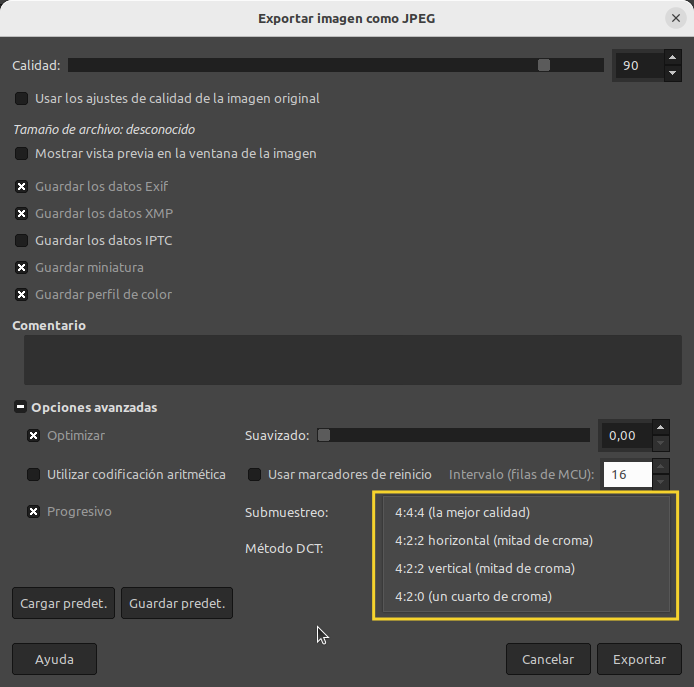
Task: Close the JPEG export dialog
Action: click(x=675, y=18)
